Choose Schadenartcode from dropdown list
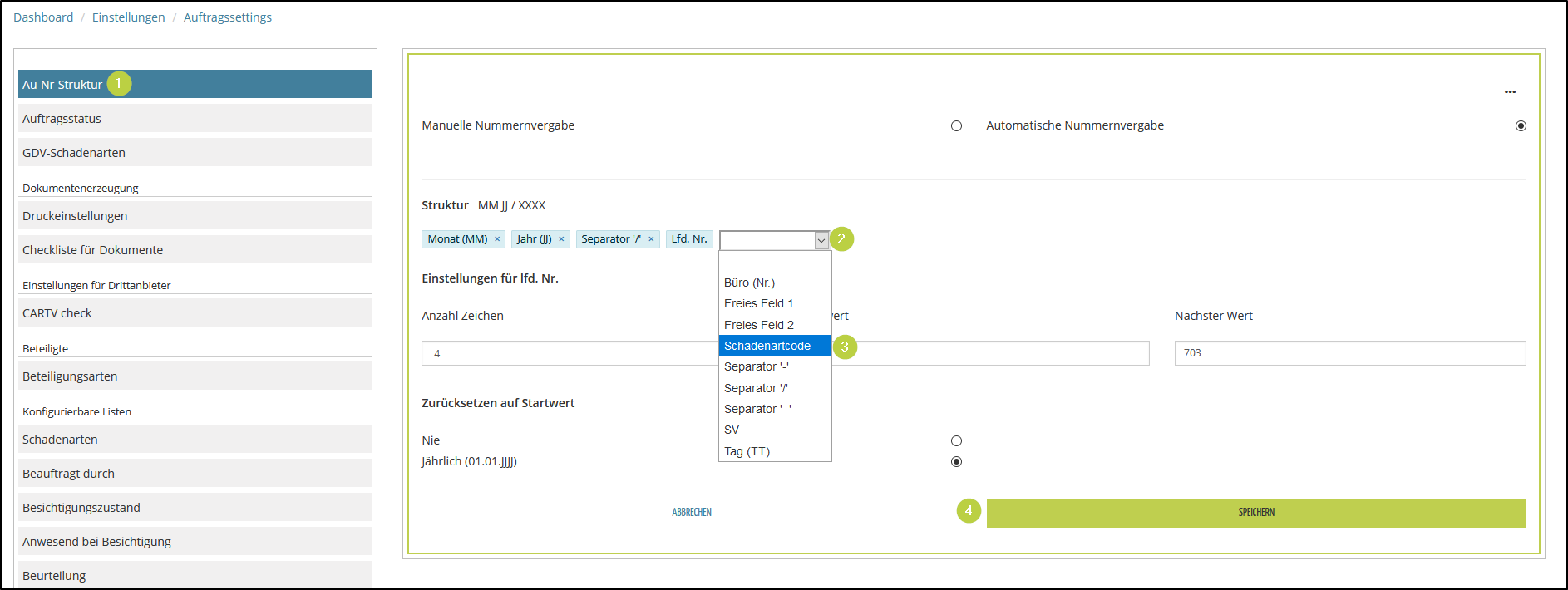1568x590 pixels. (767, 346)
